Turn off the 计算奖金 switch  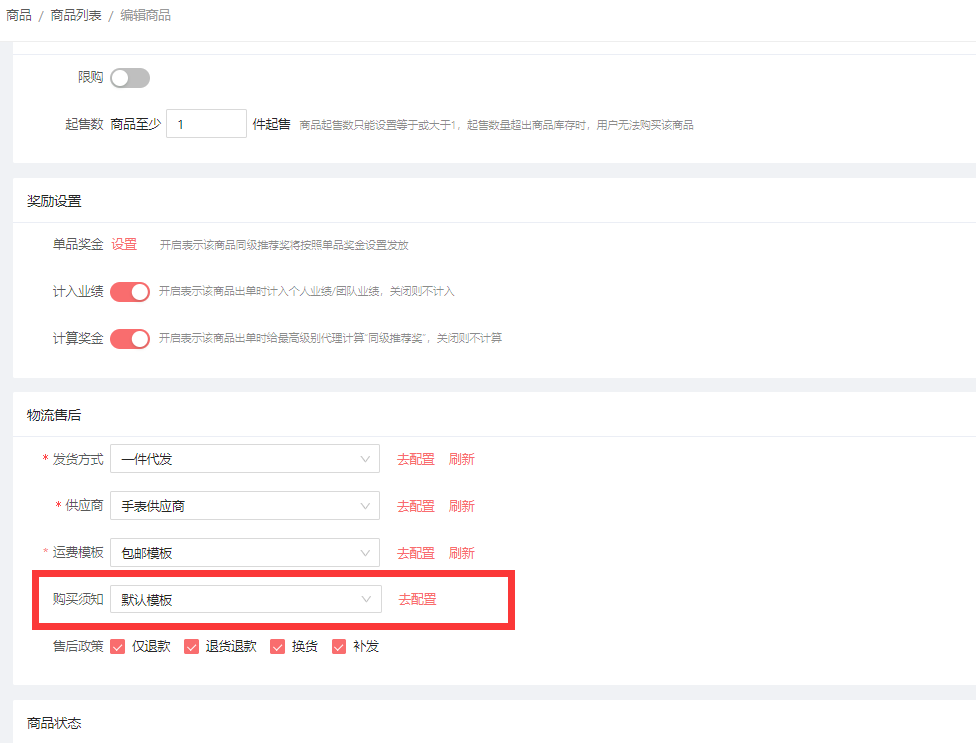point(130,338)
